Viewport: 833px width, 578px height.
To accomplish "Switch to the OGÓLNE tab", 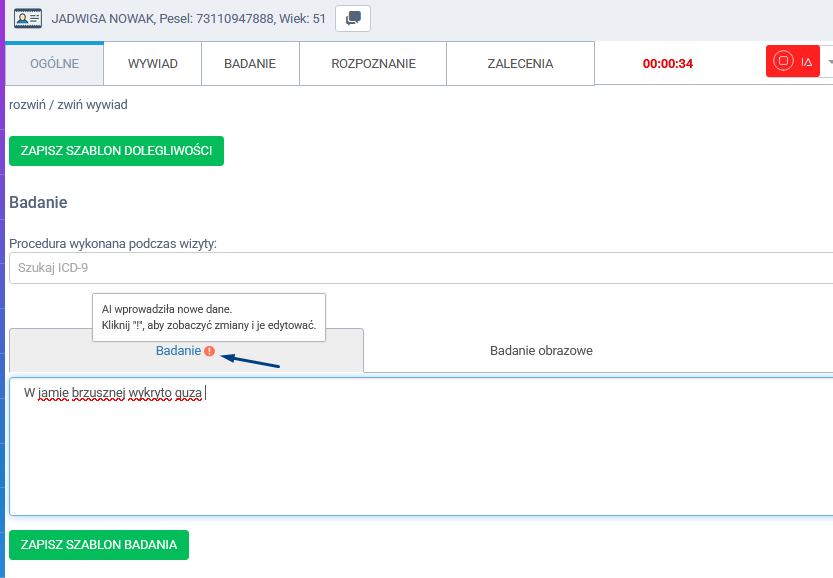I will tap(55, 63).
